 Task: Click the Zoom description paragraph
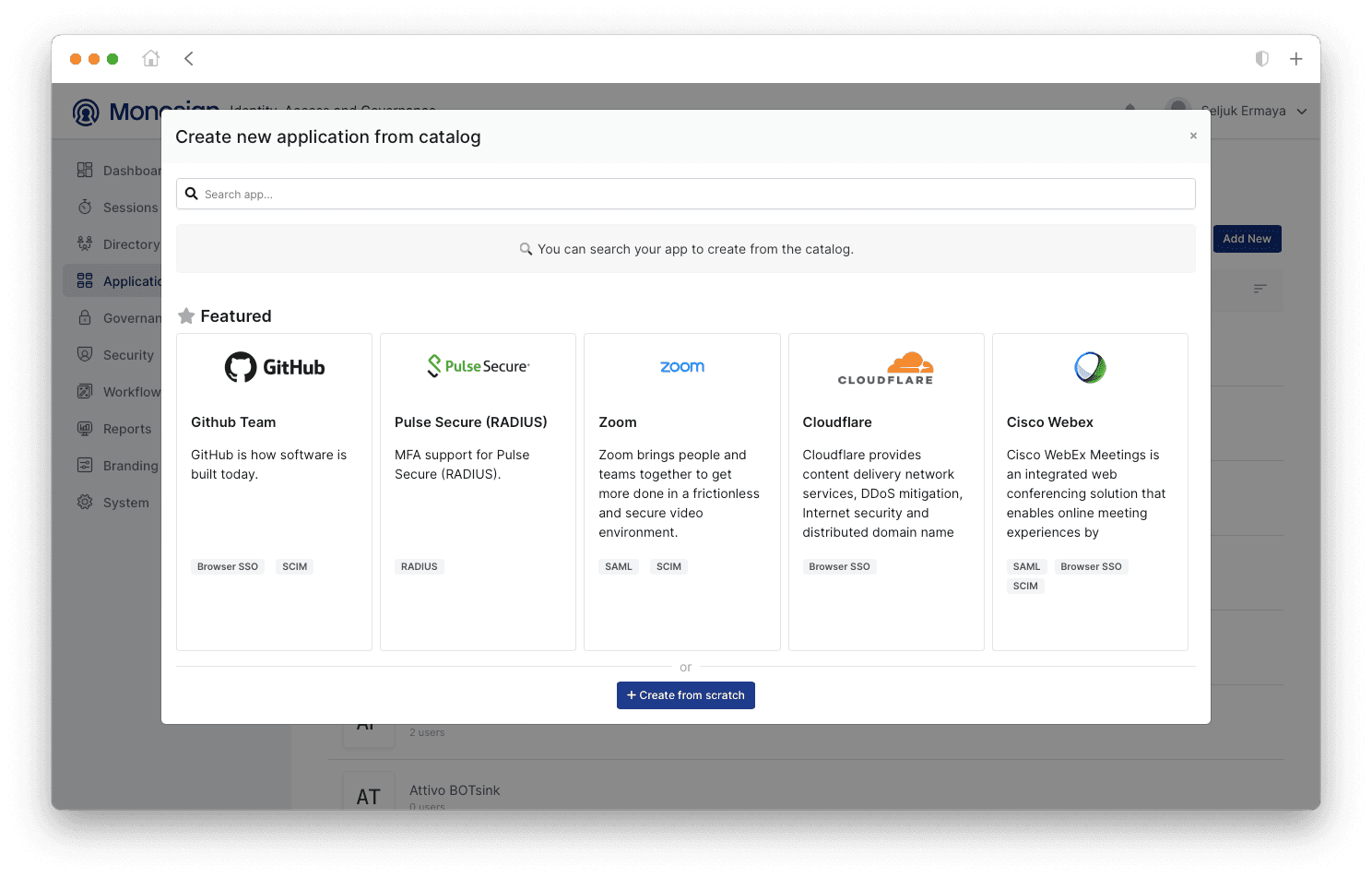pos(680,493)
